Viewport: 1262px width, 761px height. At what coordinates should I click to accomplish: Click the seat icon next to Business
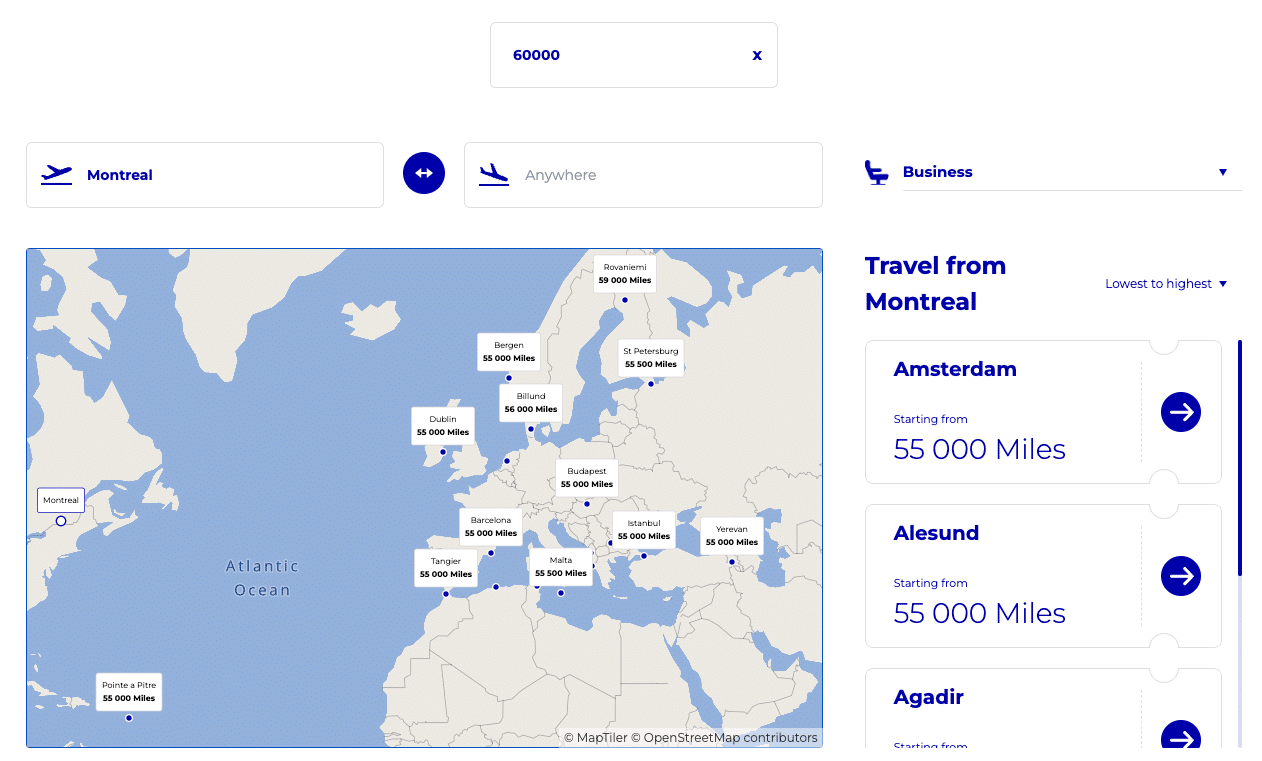(x=876, y=172)
